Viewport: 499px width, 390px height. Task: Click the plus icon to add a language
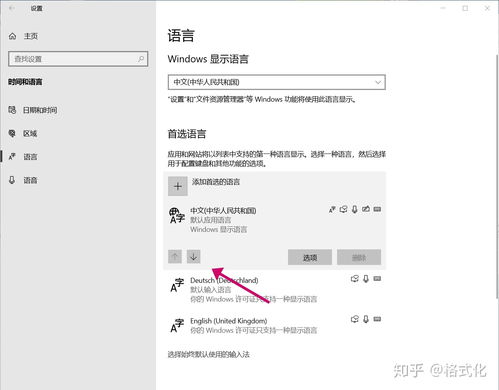[178, 186]
